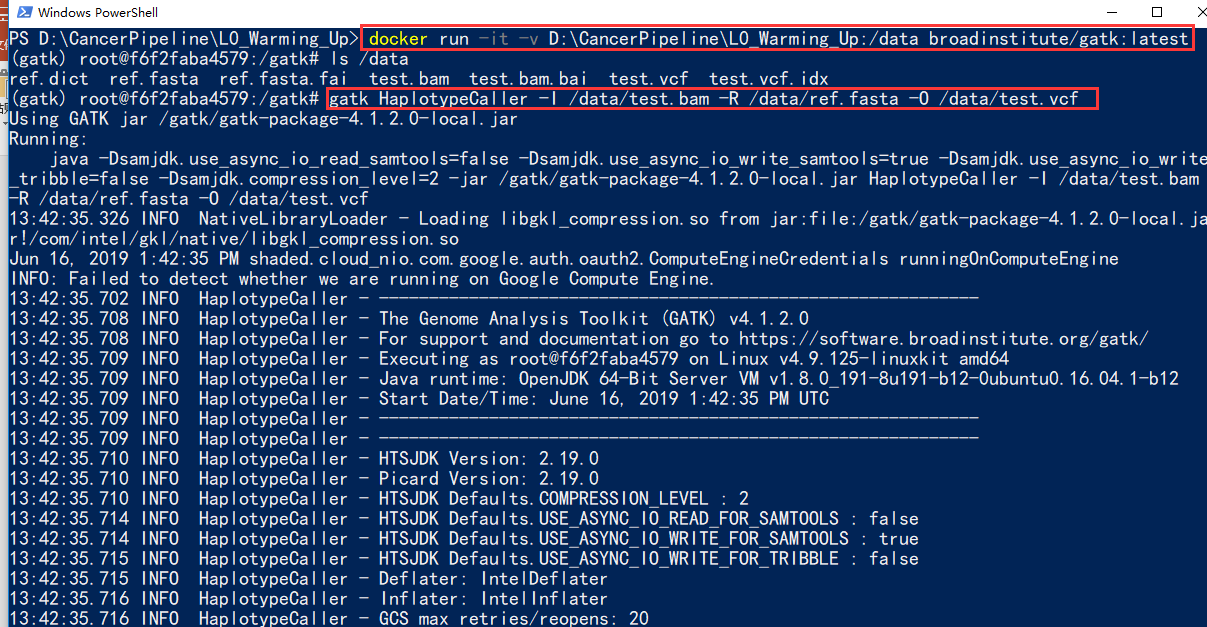
Task: Maximize the Windows PowerShell window
Action: (x=1157, y=12)
